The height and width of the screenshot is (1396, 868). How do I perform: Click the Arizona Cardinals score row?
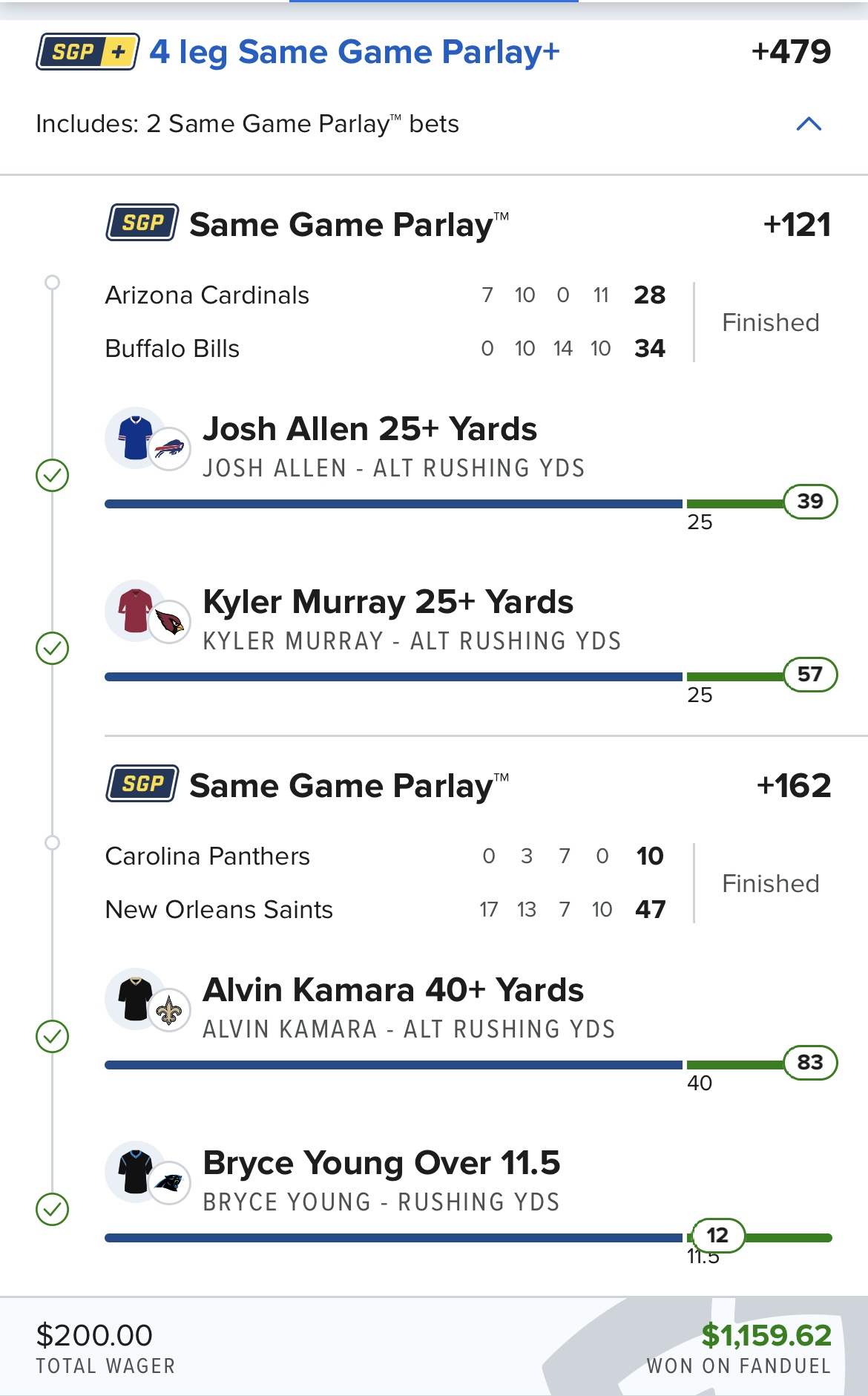pos(386,295)
